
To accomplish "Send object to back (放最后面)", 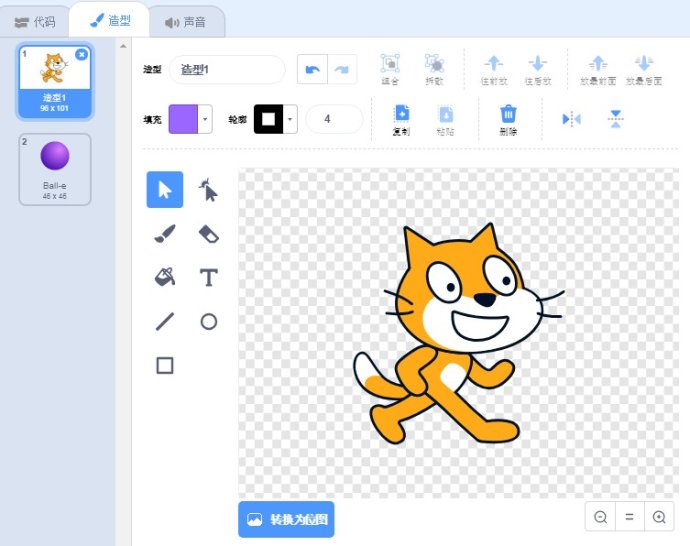I will [x=644, y=69].
